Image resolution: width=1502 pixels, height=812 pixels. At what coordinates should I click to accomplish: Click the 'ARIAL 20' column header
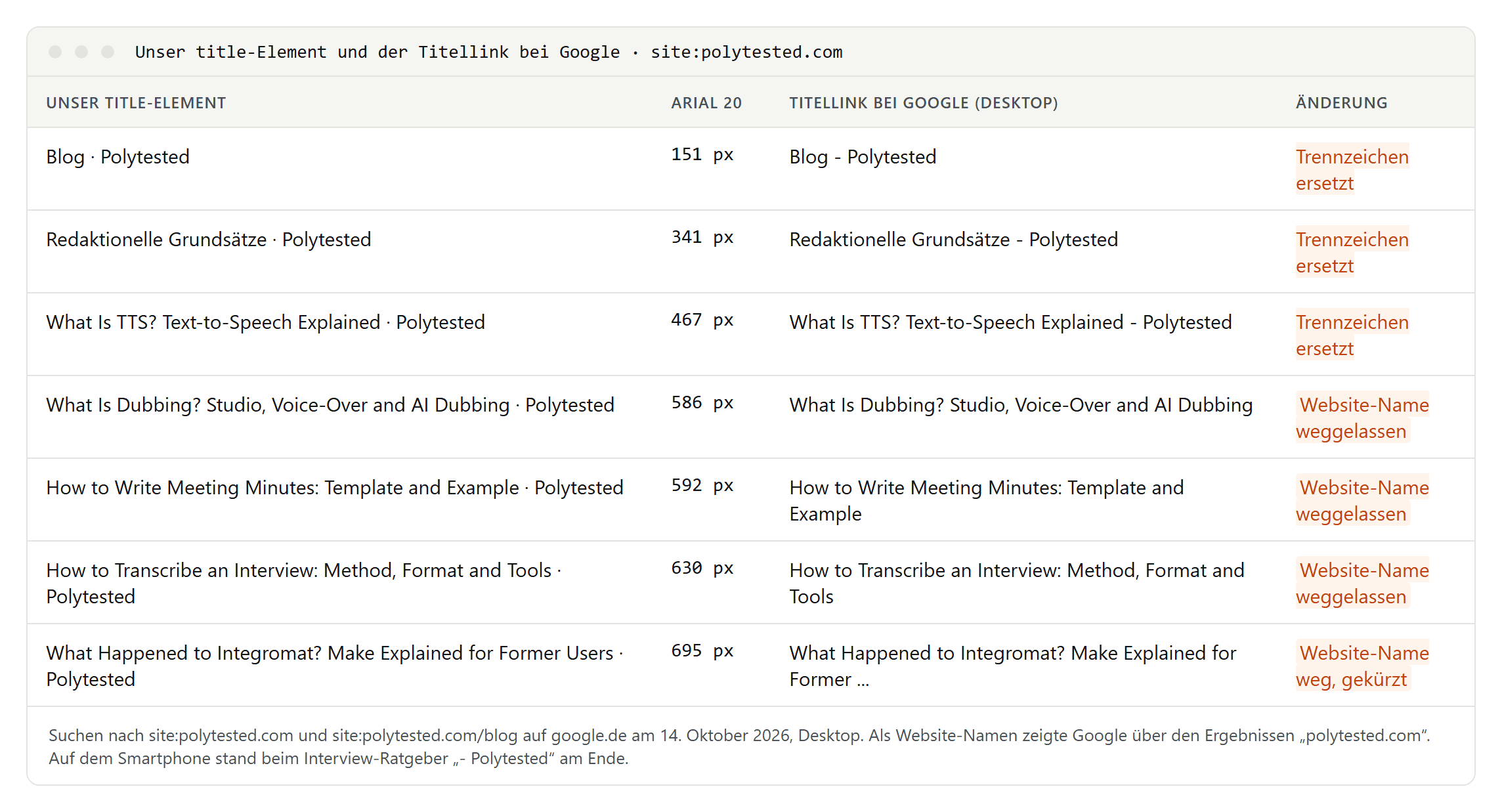[x=706, y=103]
